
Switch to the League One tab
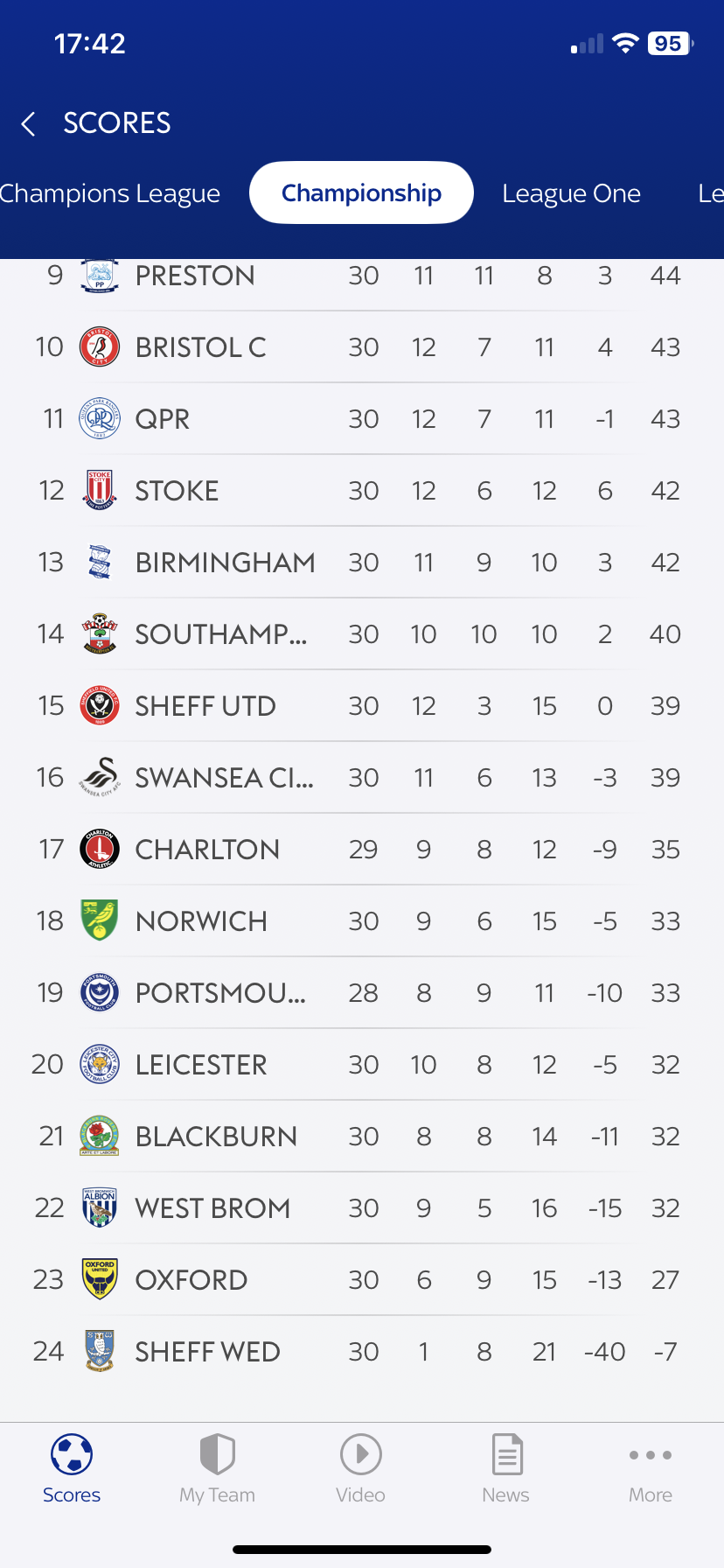[571, 193]
